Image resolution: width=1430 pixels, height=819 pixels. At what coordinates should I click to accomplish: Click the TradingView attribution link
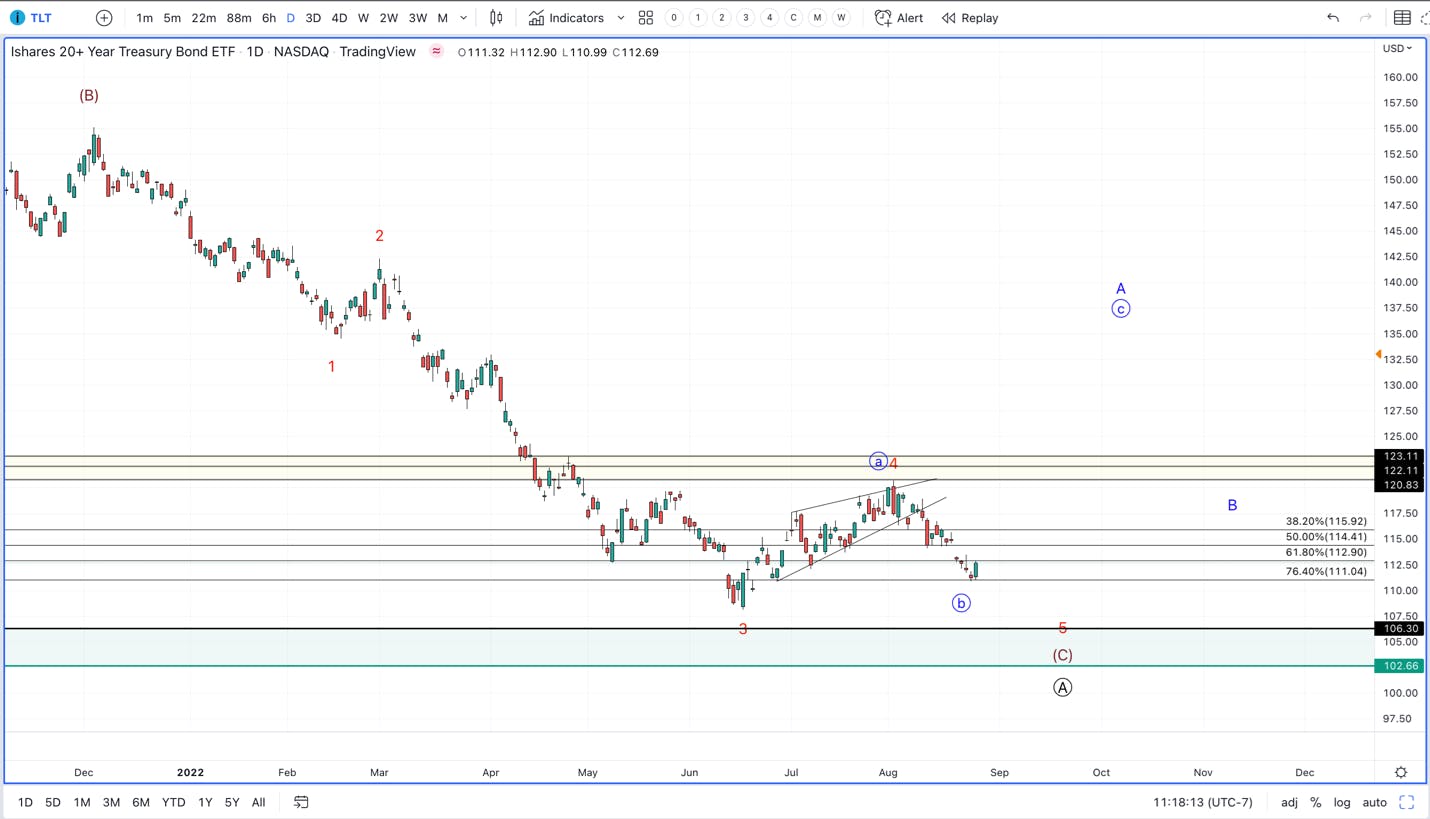377,51
